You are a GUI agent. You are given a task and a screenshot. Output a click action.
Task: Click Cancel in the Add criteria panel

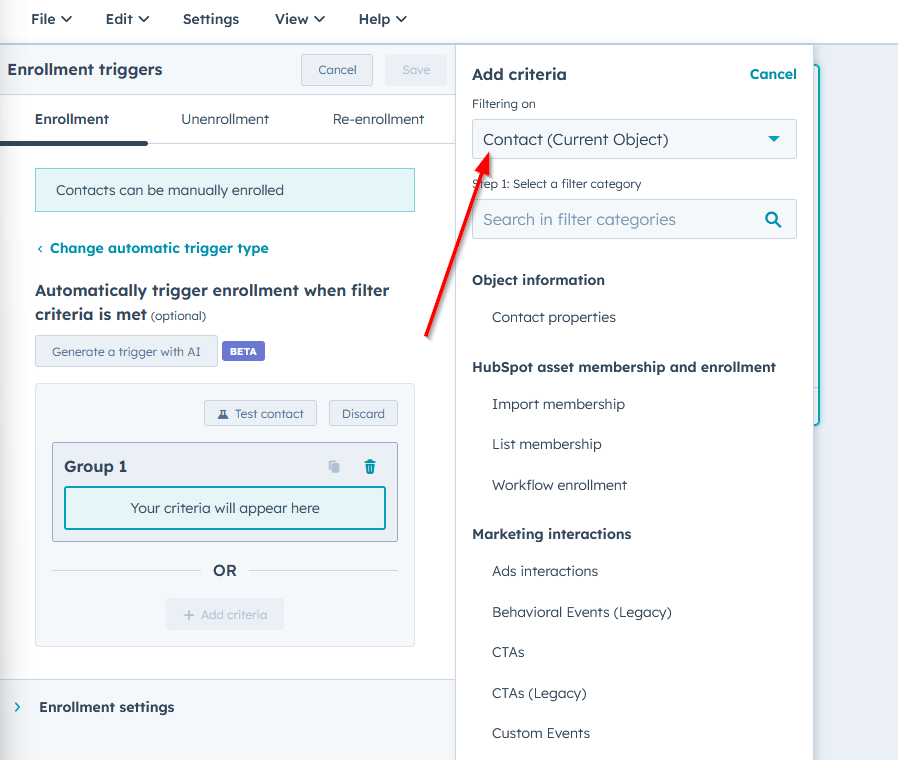click(x=773, y=74)
